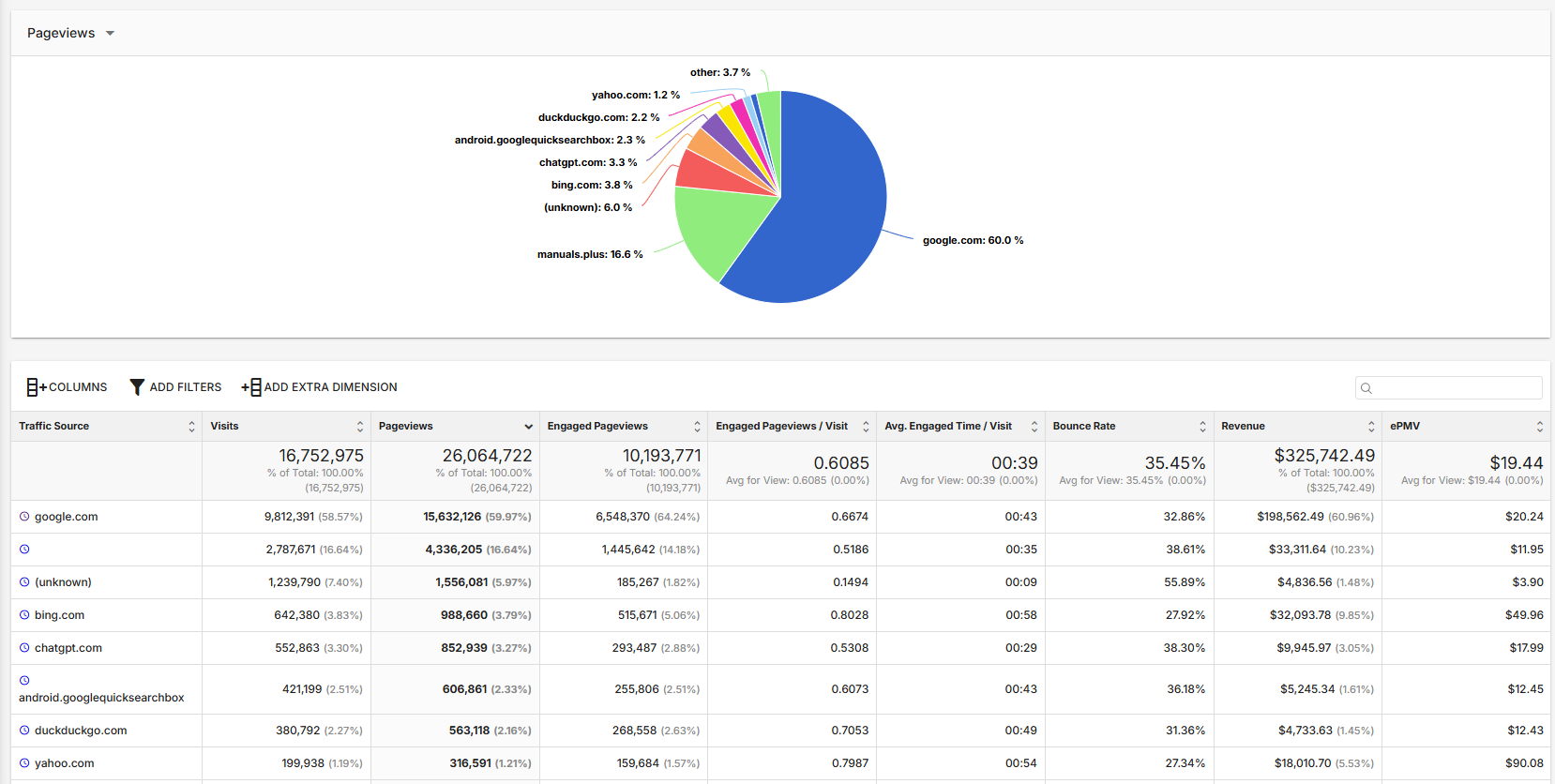Image resolution: width=1555 pixels, height=784 pixels.
Task: Click the clock icon beside yahoo.com
Action: (x=24, y=763)
